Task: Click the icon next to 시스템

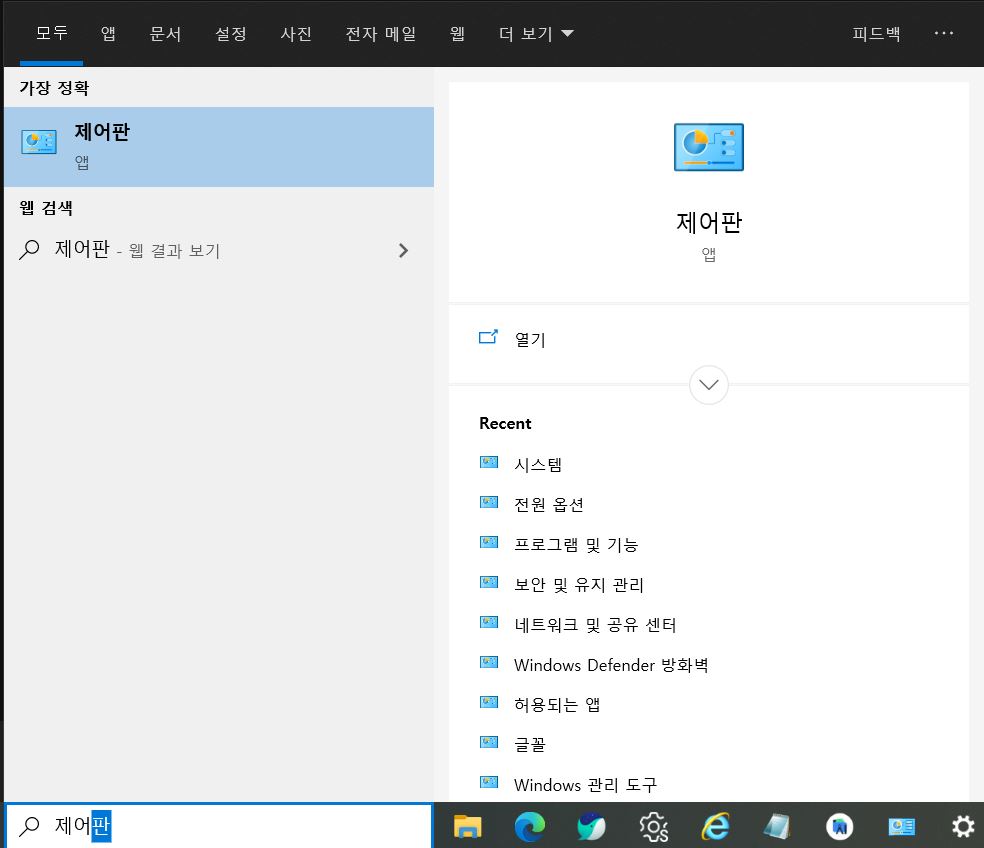Action: 489,463
